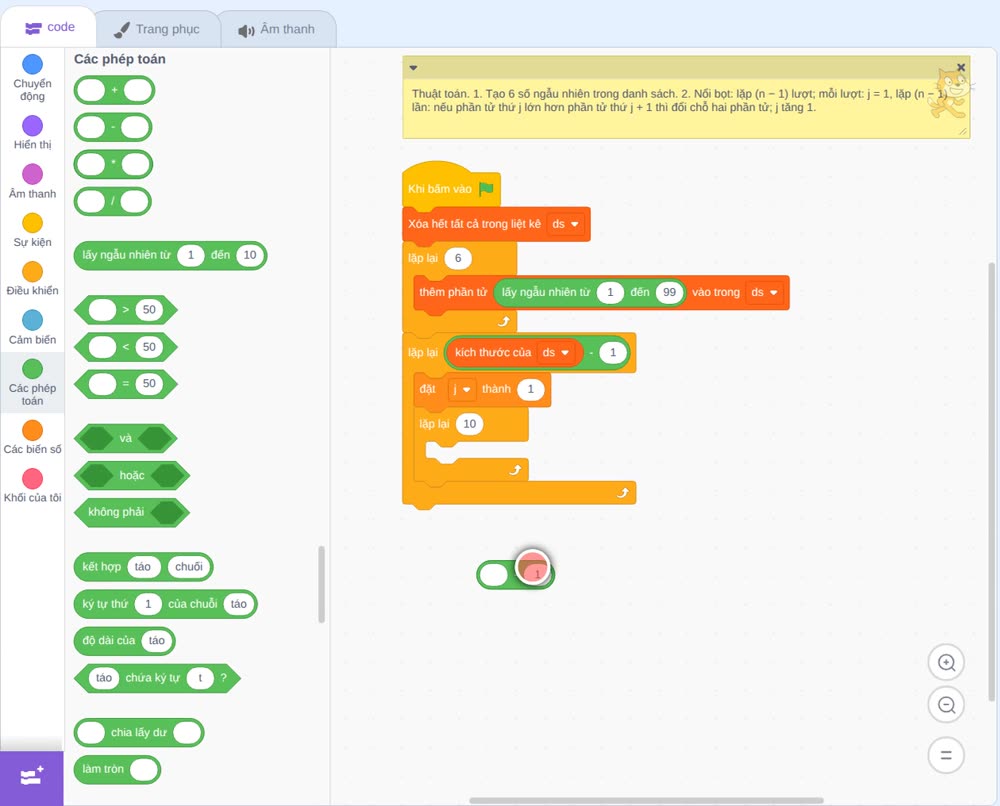
Task: Switch to the Trang phục tab
Action: (157, 29)
